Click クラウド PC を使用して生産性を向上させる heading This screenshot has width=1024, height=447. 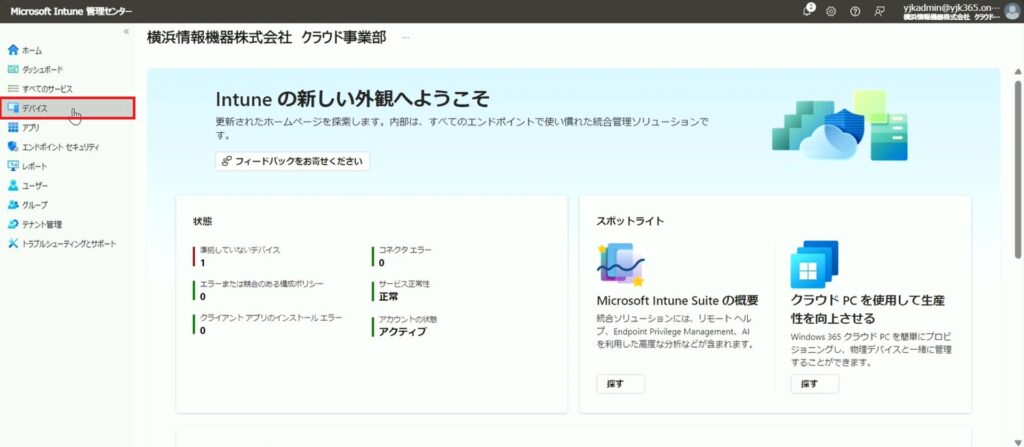point(868,309)
